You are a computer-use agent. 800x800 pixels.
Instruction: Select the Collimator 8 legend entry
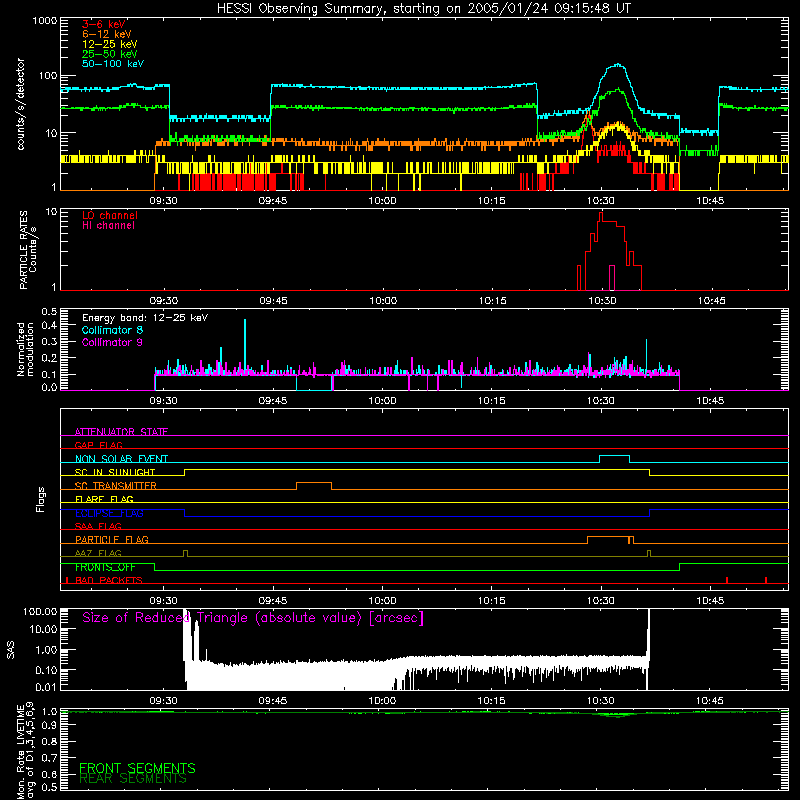point(112,330)
